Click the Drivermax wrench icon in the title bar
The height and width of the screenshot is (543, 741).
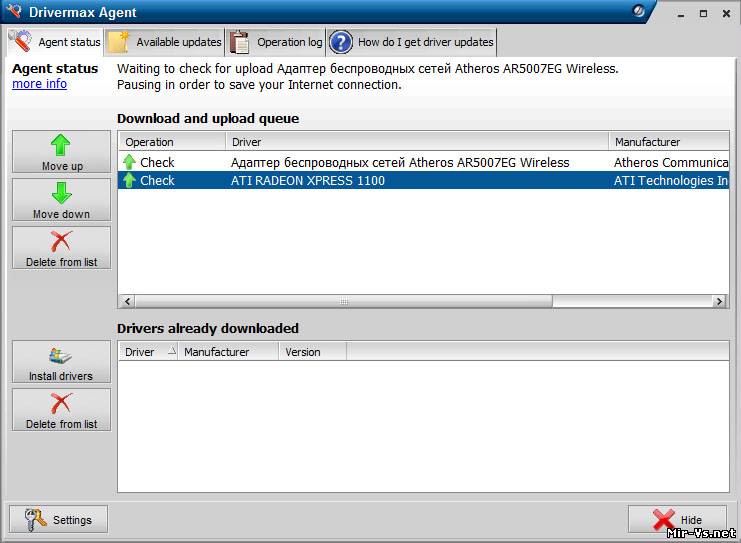pos(13,12)
